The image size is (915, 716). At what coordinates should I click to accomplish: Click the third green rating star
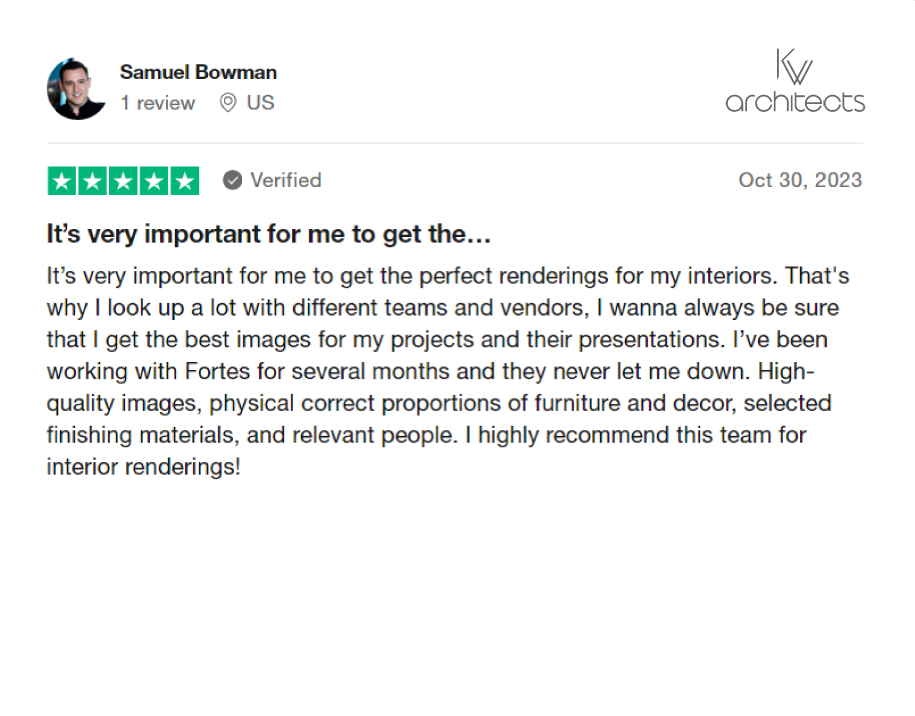pyautogui.click(x=123, y=181)
